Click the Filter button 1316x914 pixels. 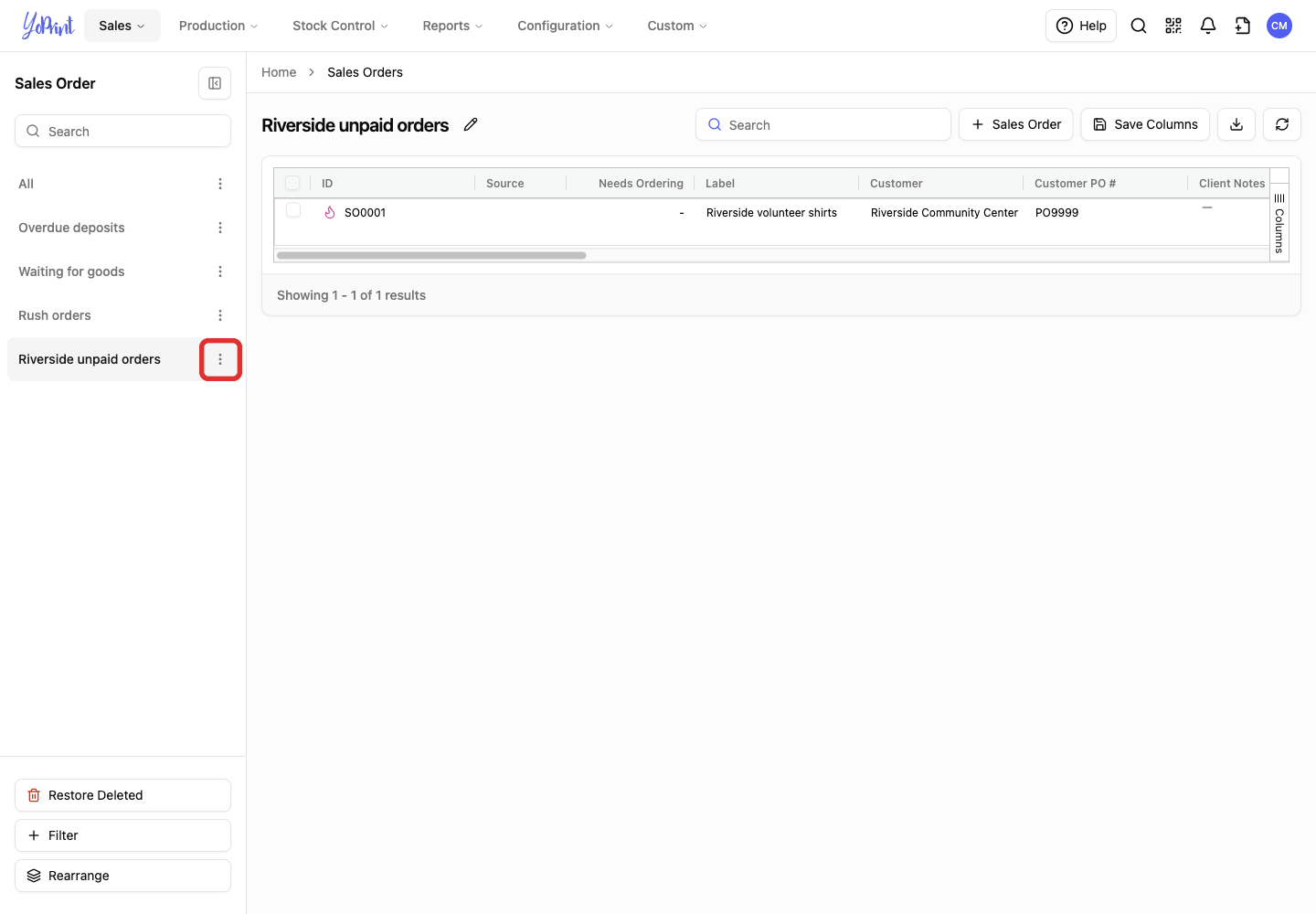tap(122, 835)
